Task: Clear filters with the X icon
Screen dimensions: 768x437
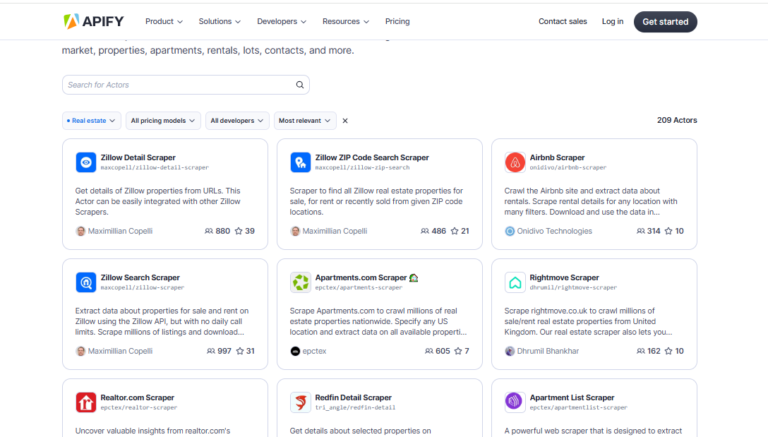Action: click(345, 121)
